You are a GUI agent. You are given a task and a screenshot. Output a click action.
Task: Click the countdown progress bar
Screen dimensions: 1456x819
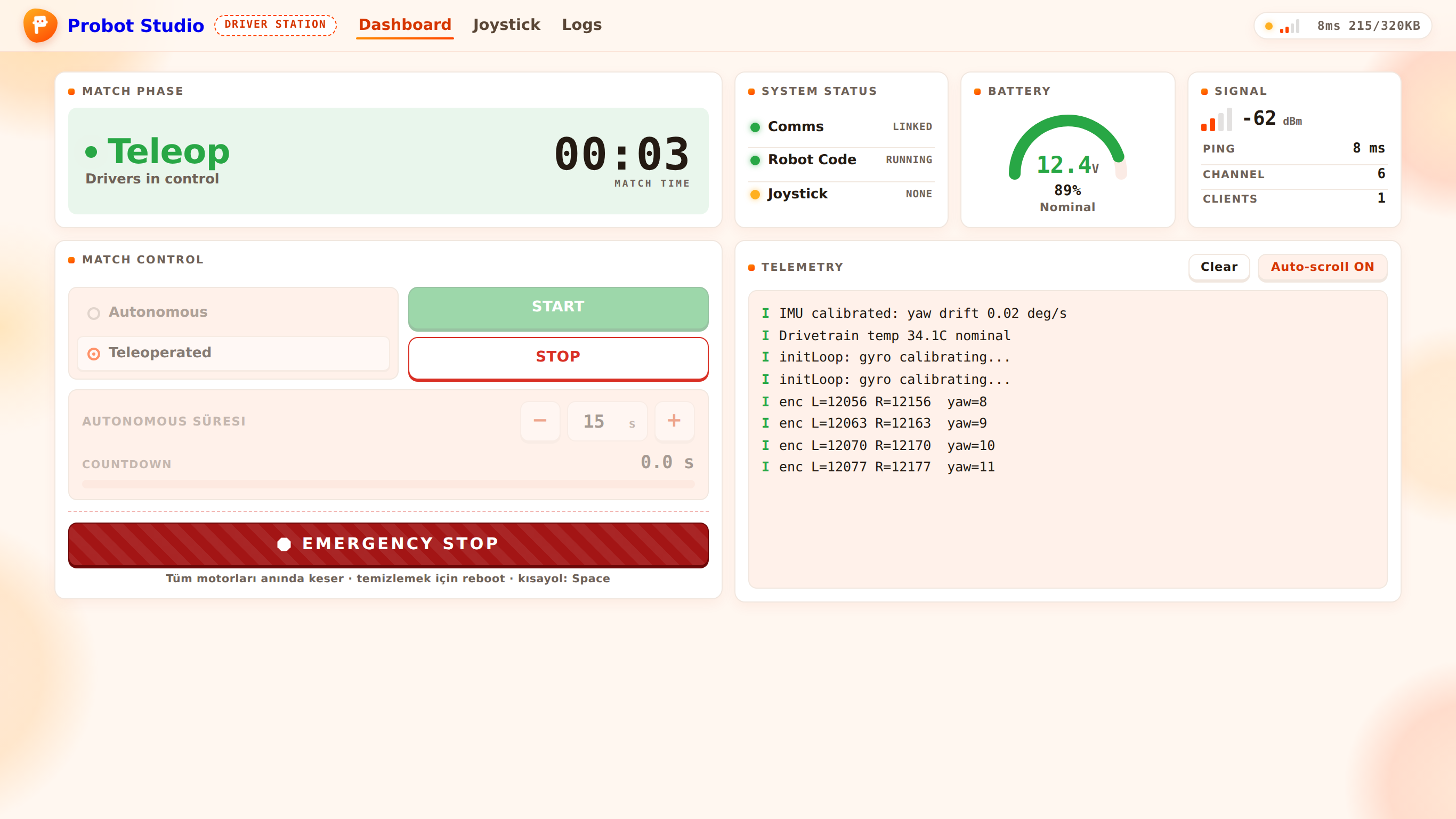tap(389, 484)
